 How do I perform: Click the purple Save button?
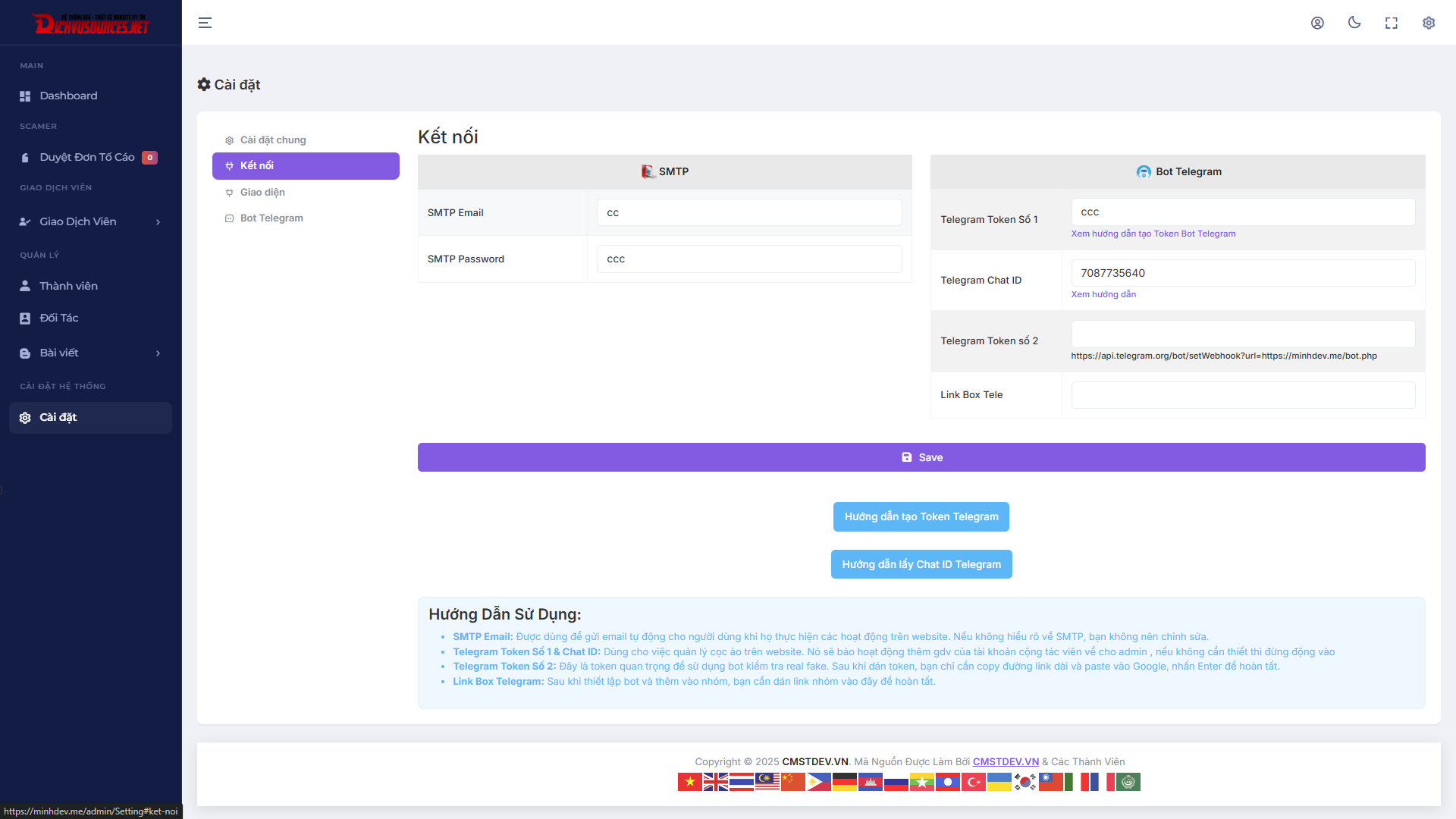click(921, 457)
